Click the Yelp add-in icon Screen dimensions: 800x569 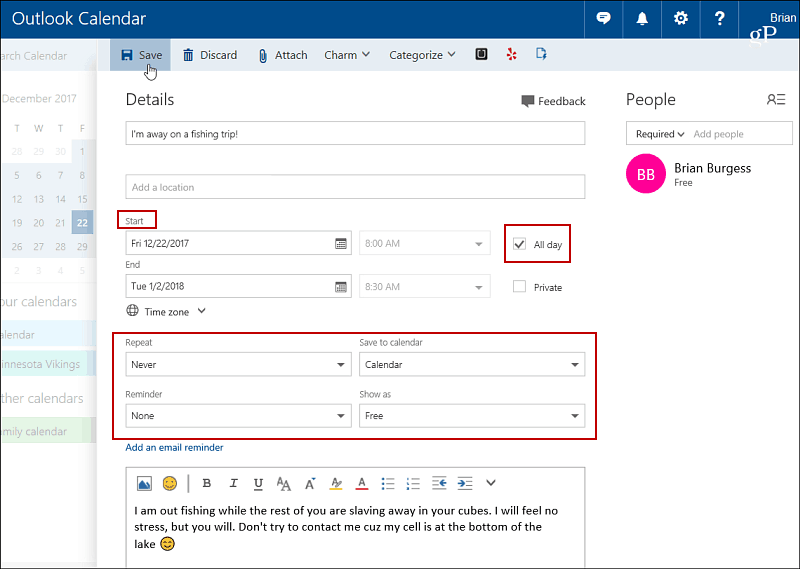coord(511,54)
